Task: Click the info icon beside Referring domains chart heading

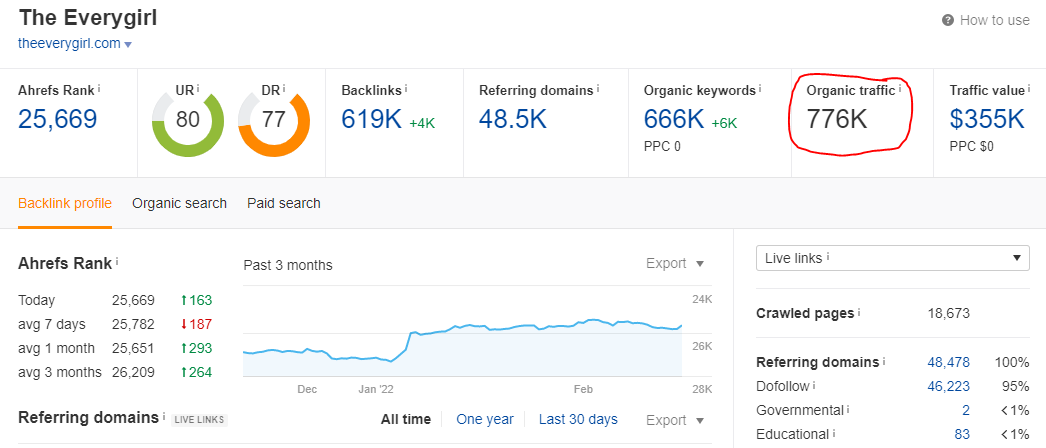Action: point(164,417)
